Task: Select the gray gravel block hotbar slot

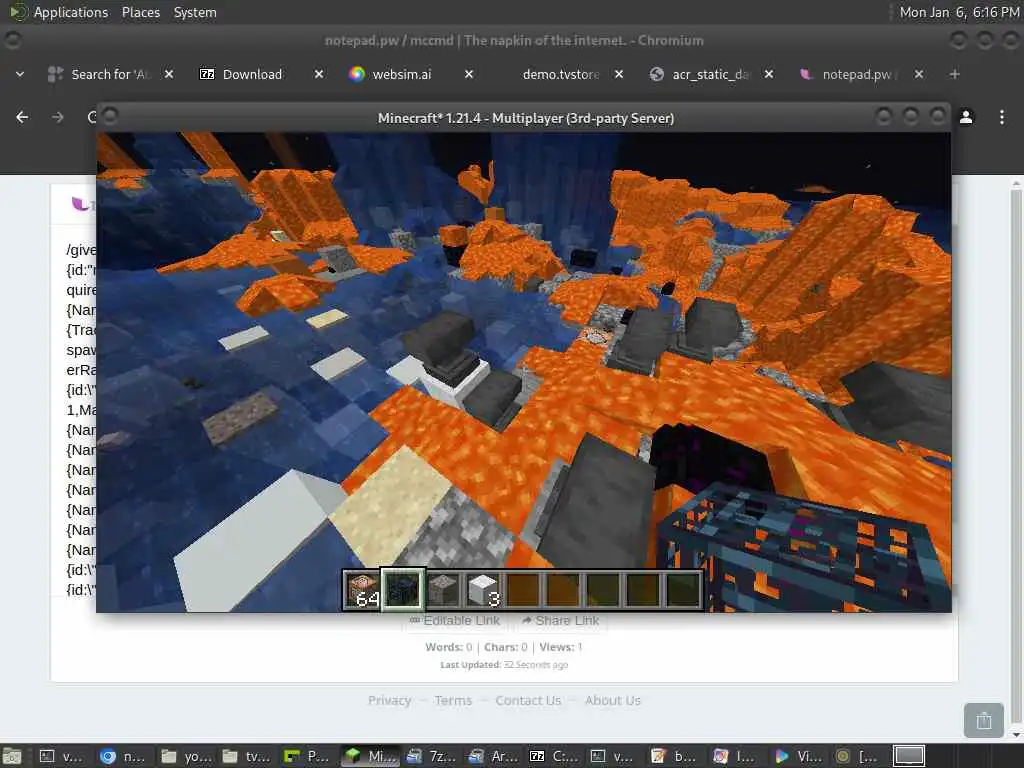Action: pyautogui.click(x=443, y=589)
